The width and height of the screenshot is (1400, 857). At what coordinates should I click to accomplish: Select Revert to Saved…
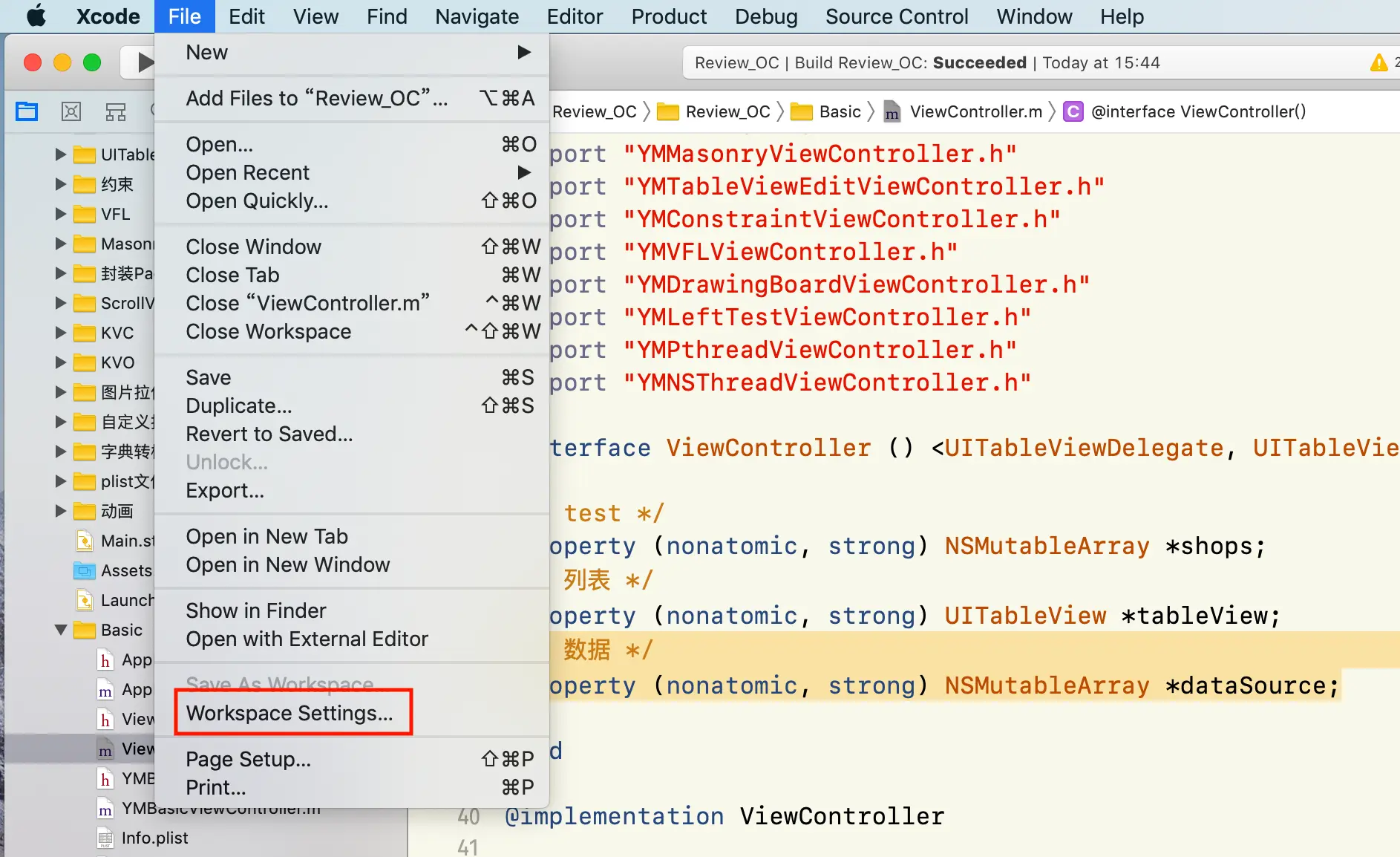[352, 434]
